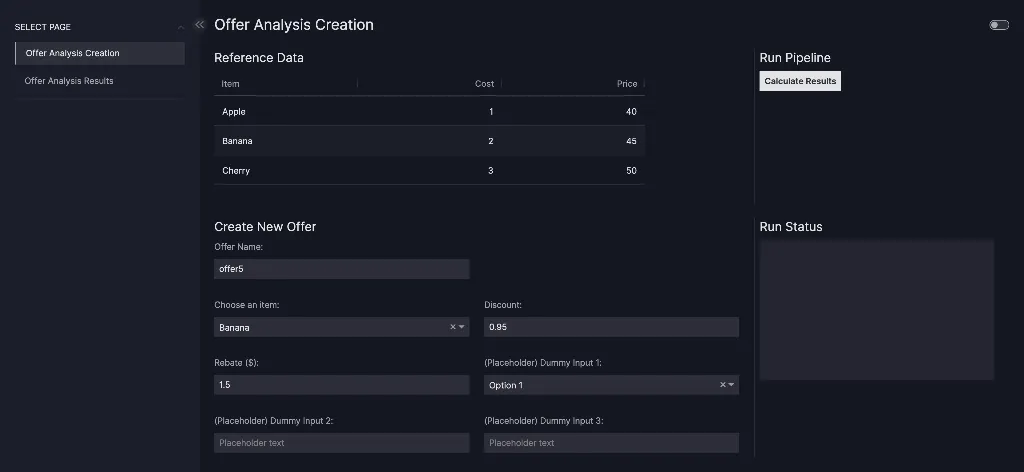Click the Dummy Input 3 placeholder field
The height and width of the screenshot is (472, 1024).
[x=611, y=443]
